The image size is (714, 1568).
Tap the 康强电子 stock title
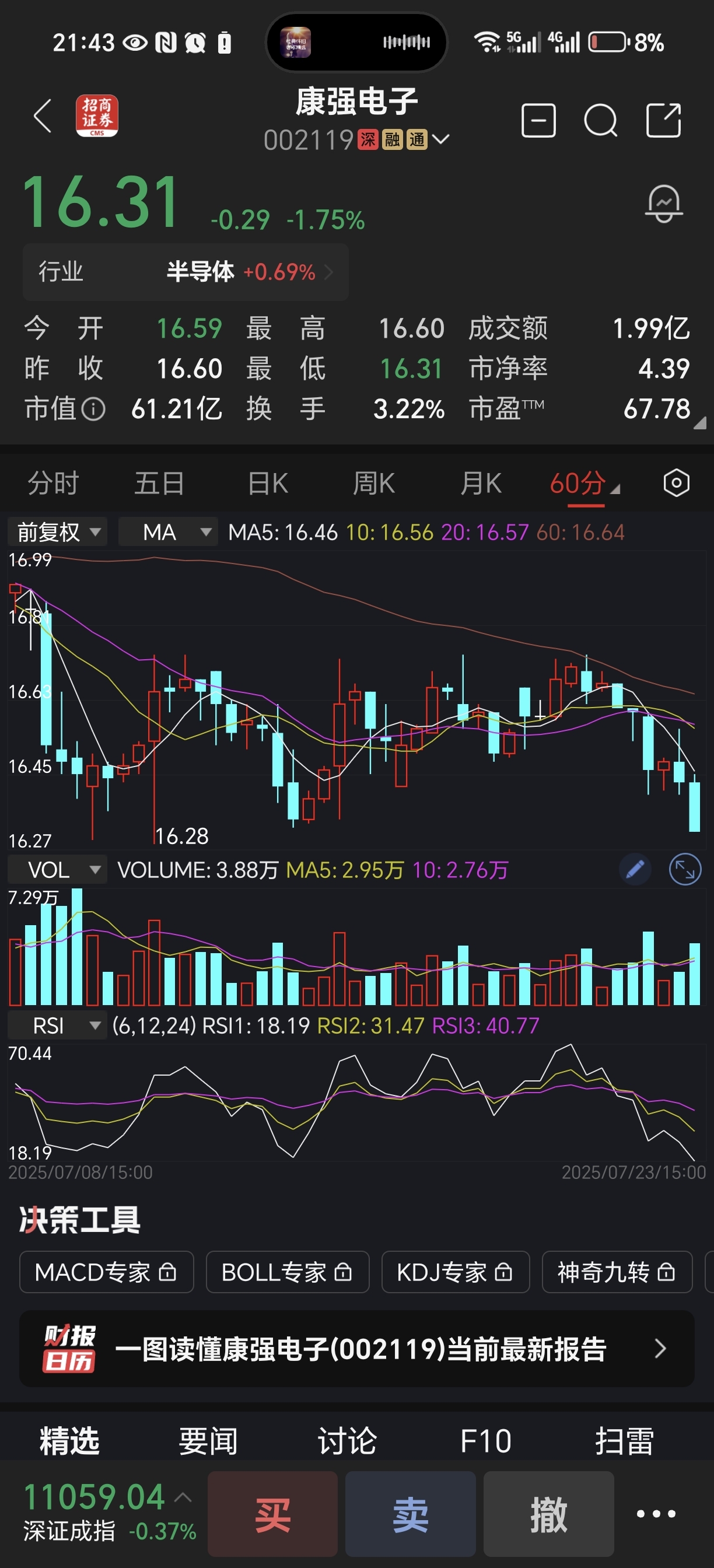pyautogui.click(x=356, y=101)
